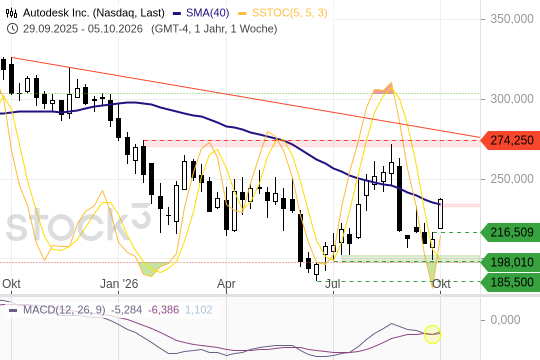
Task: Click the Jul time axis label
Action: [x=333, y=284]
